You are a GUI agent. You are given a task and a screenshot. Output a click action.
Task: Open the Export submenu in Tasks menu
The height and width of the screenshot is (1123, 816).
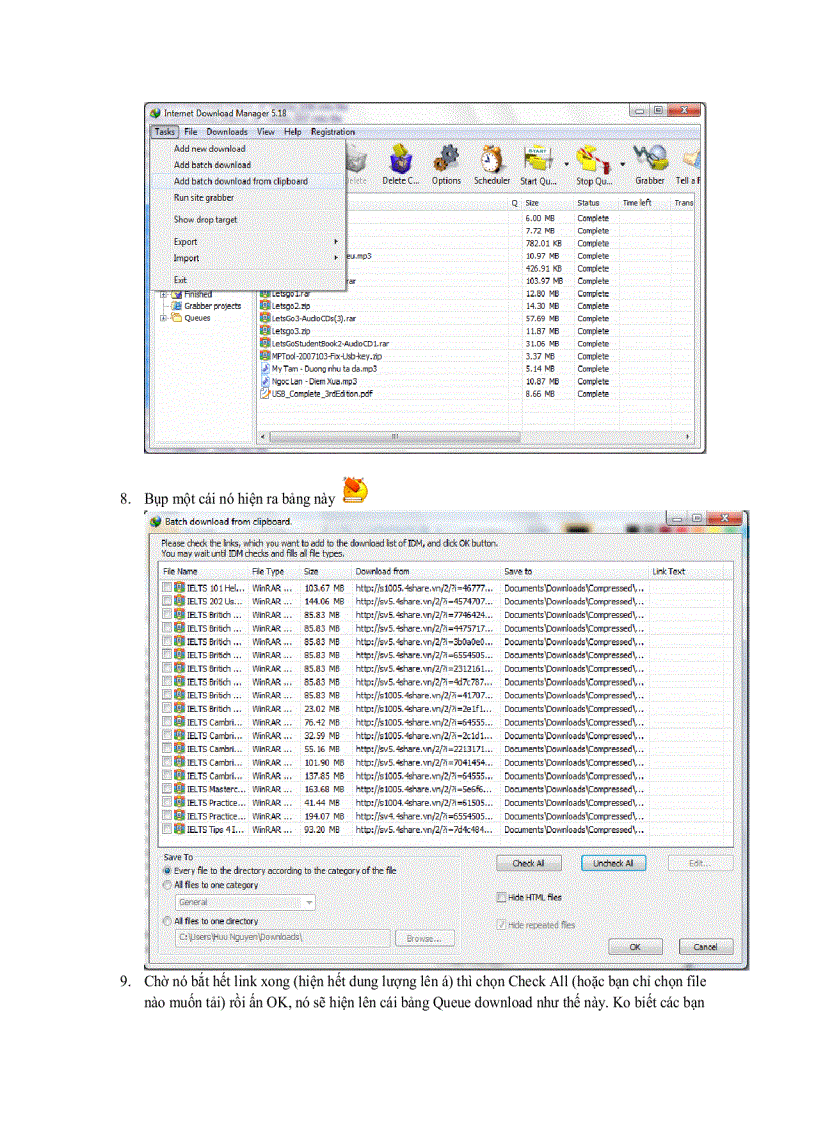(185, 242)
